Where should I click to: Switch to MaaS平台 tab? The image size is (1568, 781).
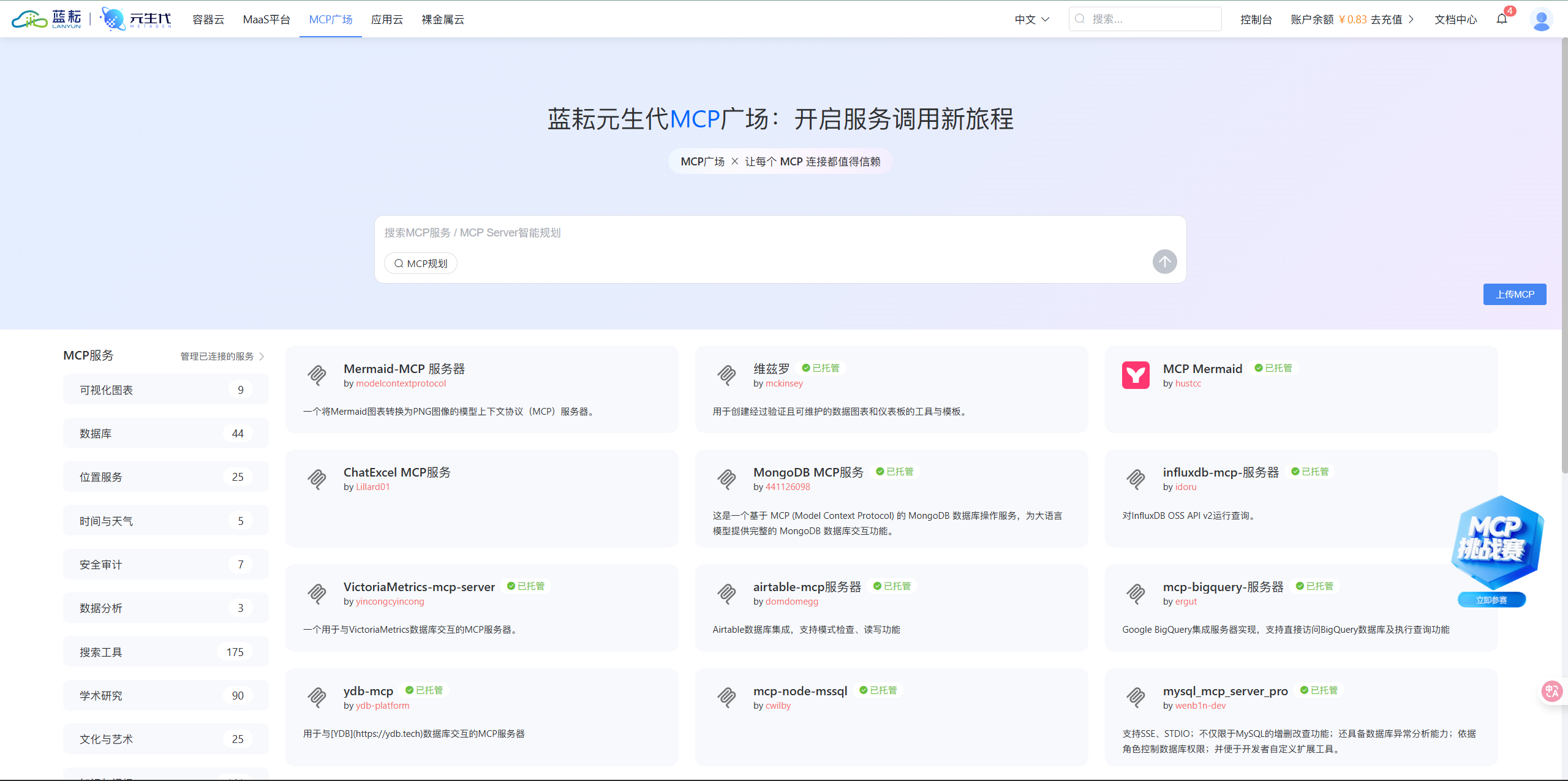click(266, 20)
